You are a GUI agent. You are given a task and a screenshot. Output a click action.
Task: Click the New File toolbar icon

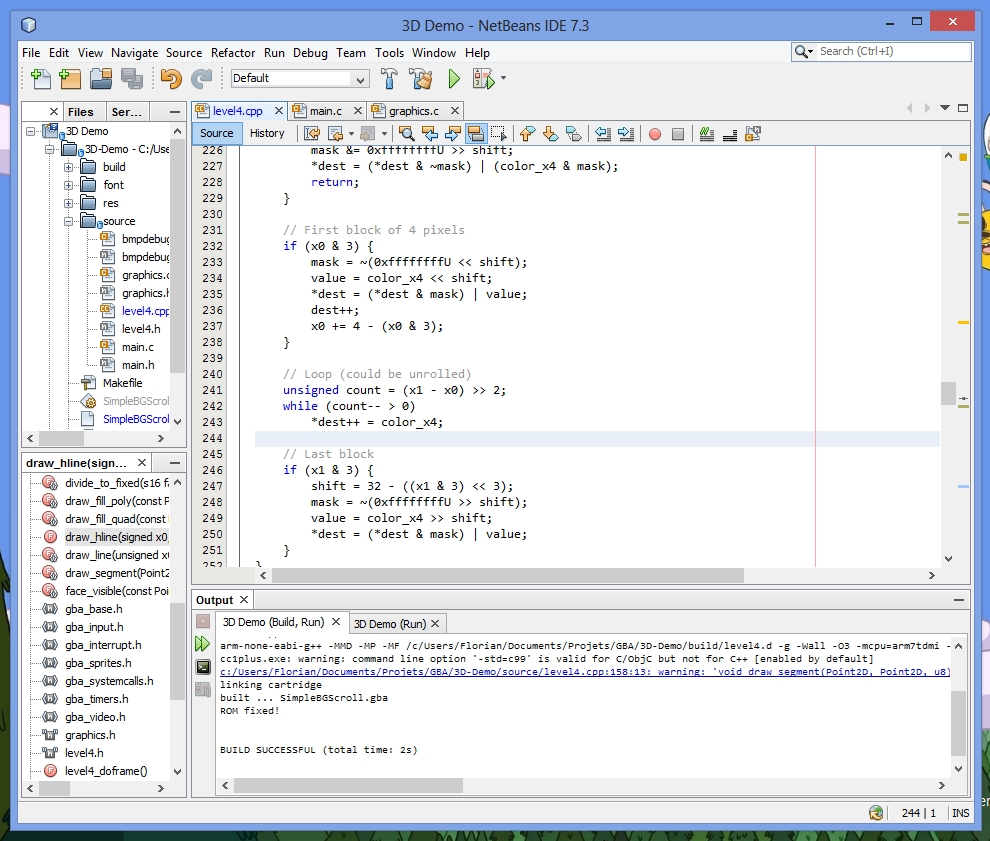click(x=40, y=78)
